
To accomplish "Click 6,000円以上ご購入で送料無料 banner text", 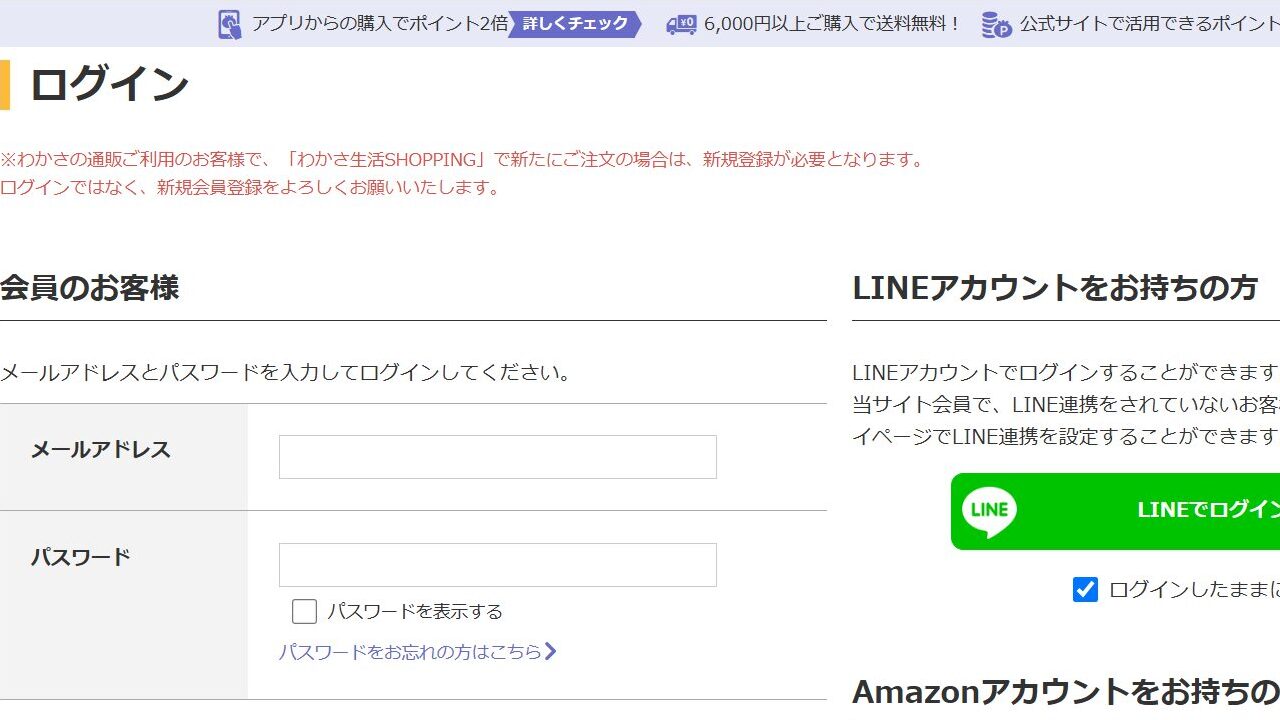I will click(x=832, y=24).
